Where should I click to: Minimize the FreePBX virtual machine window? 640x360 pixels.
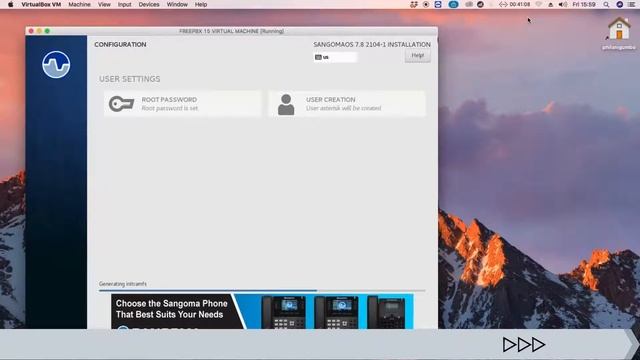point(39,31)
